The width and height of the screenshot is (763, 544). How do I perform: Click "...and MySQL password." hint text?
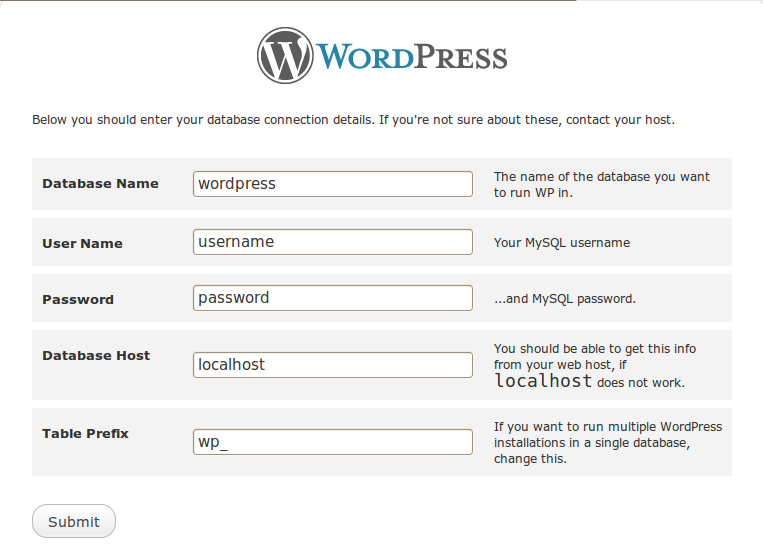(565, 299)
